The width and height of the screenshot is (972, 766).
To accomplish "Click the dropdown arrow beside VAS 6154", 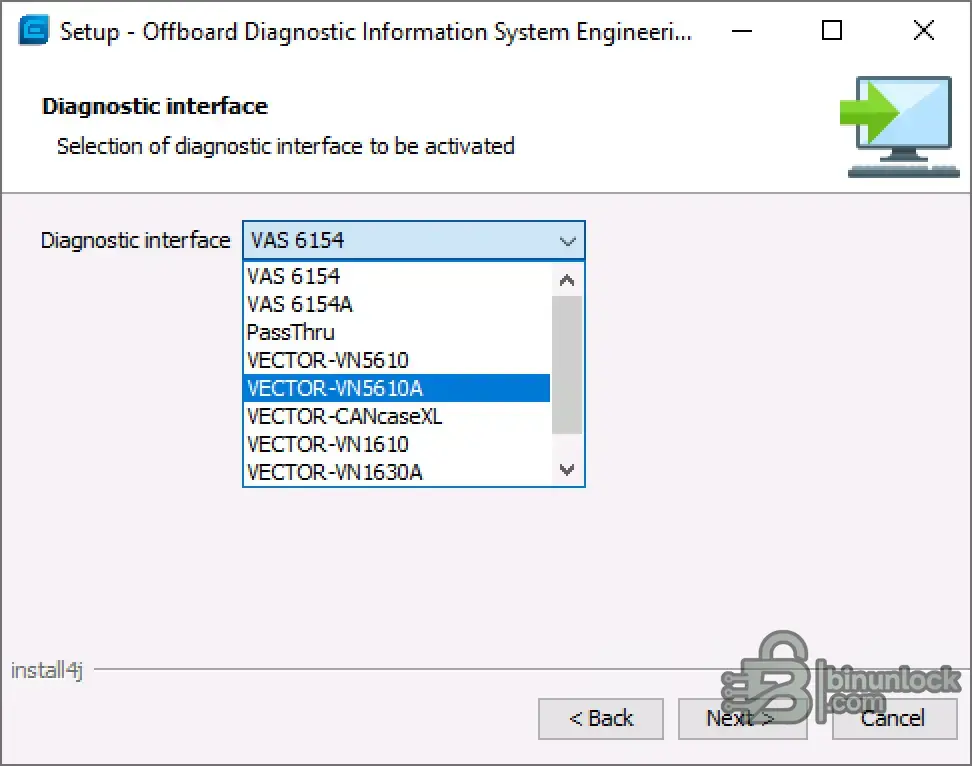I will (567, 241).
